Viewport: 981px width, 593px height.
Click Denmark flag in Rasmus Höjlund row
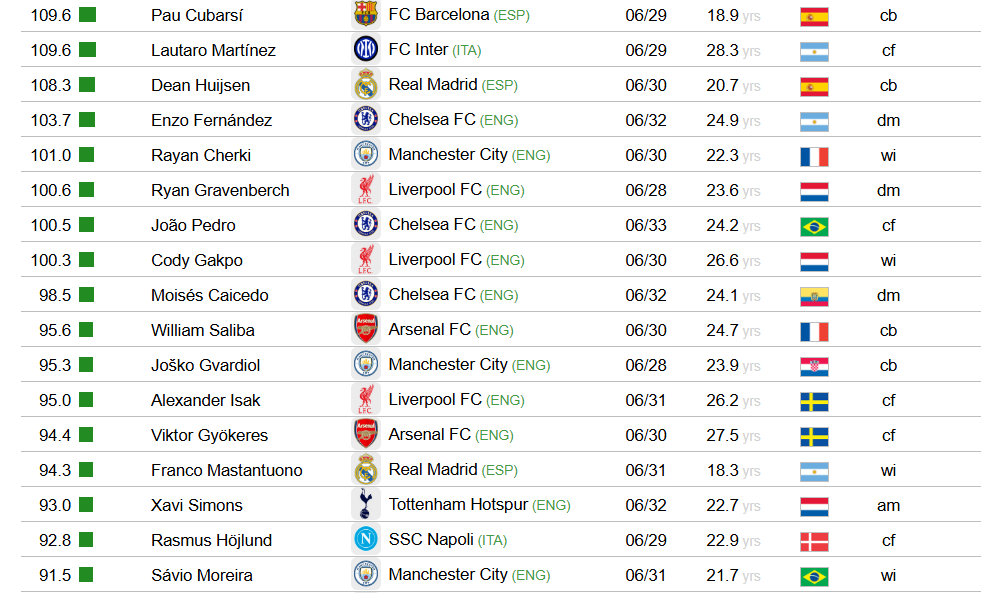click(814, 541)
